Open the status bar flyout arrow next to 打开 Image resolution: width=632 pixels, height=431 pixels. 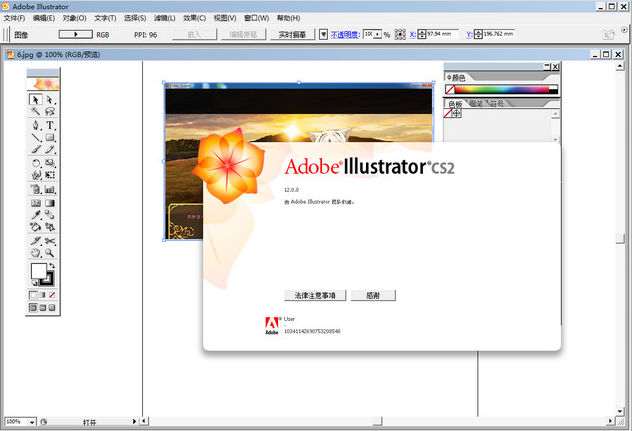coord(134,422)
